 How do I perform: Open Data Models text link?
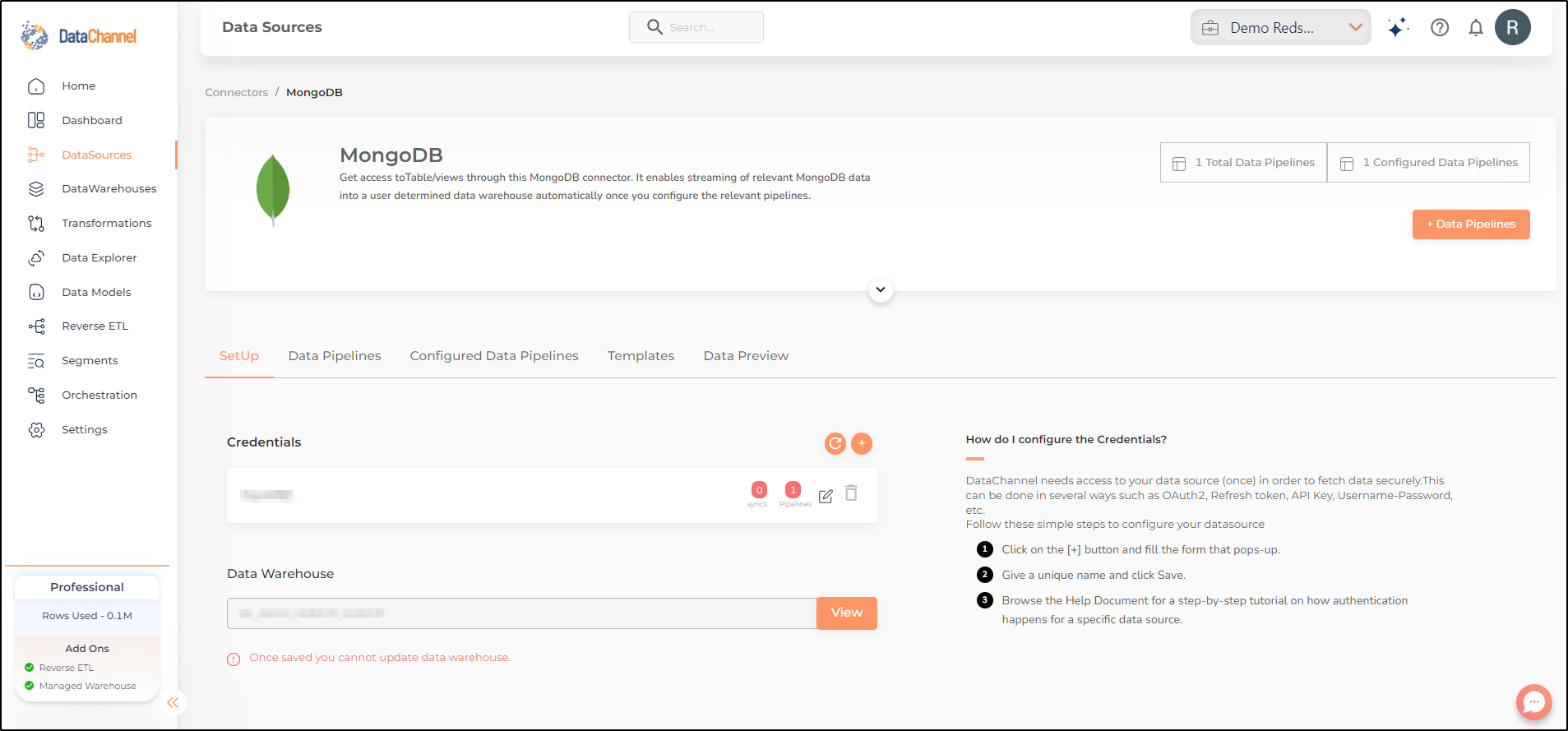tap(96, 292)
